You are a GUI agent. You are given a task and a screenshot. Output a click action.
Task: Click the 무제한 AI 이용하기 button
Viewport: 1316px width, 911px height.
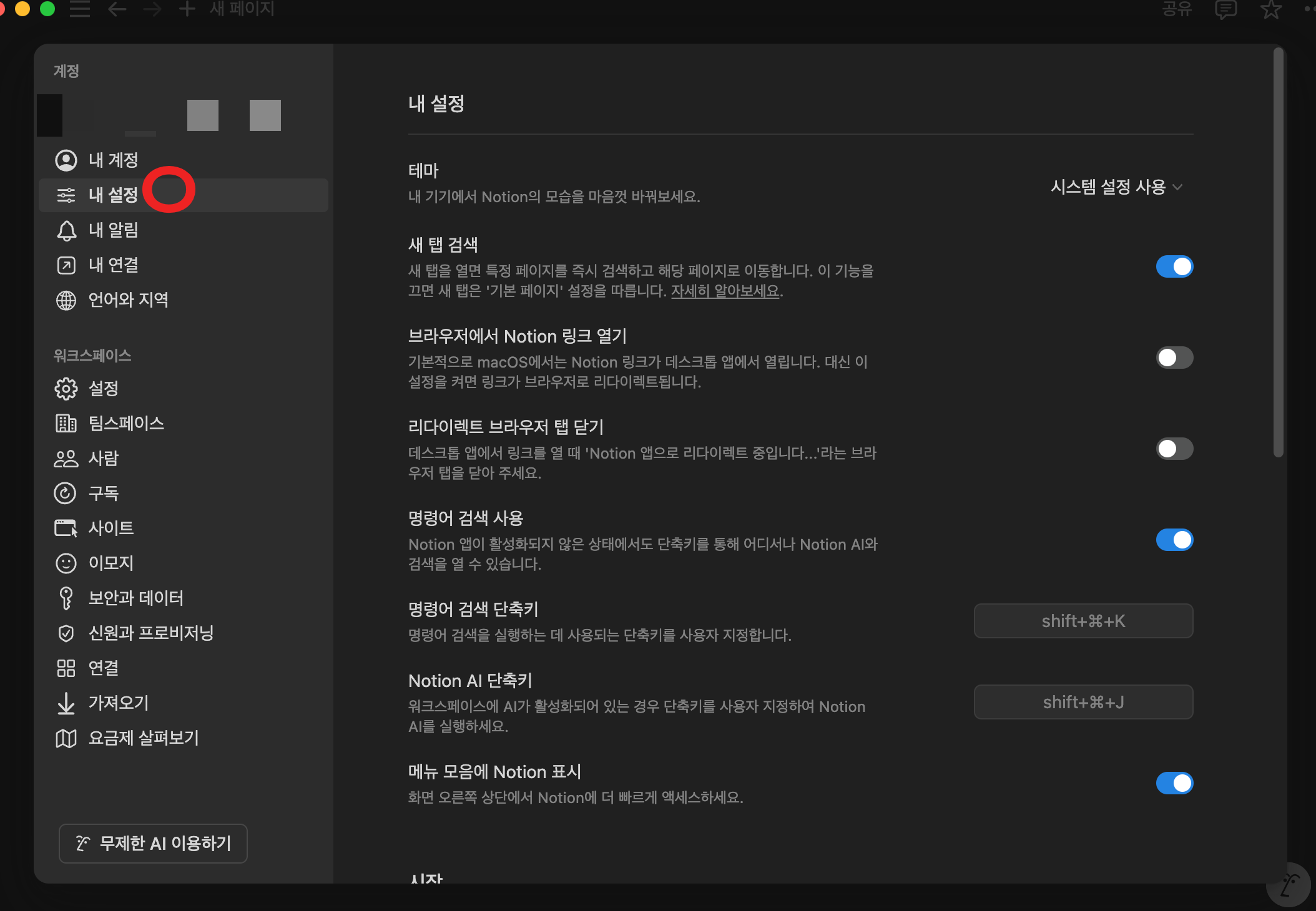tap(153, 843)
